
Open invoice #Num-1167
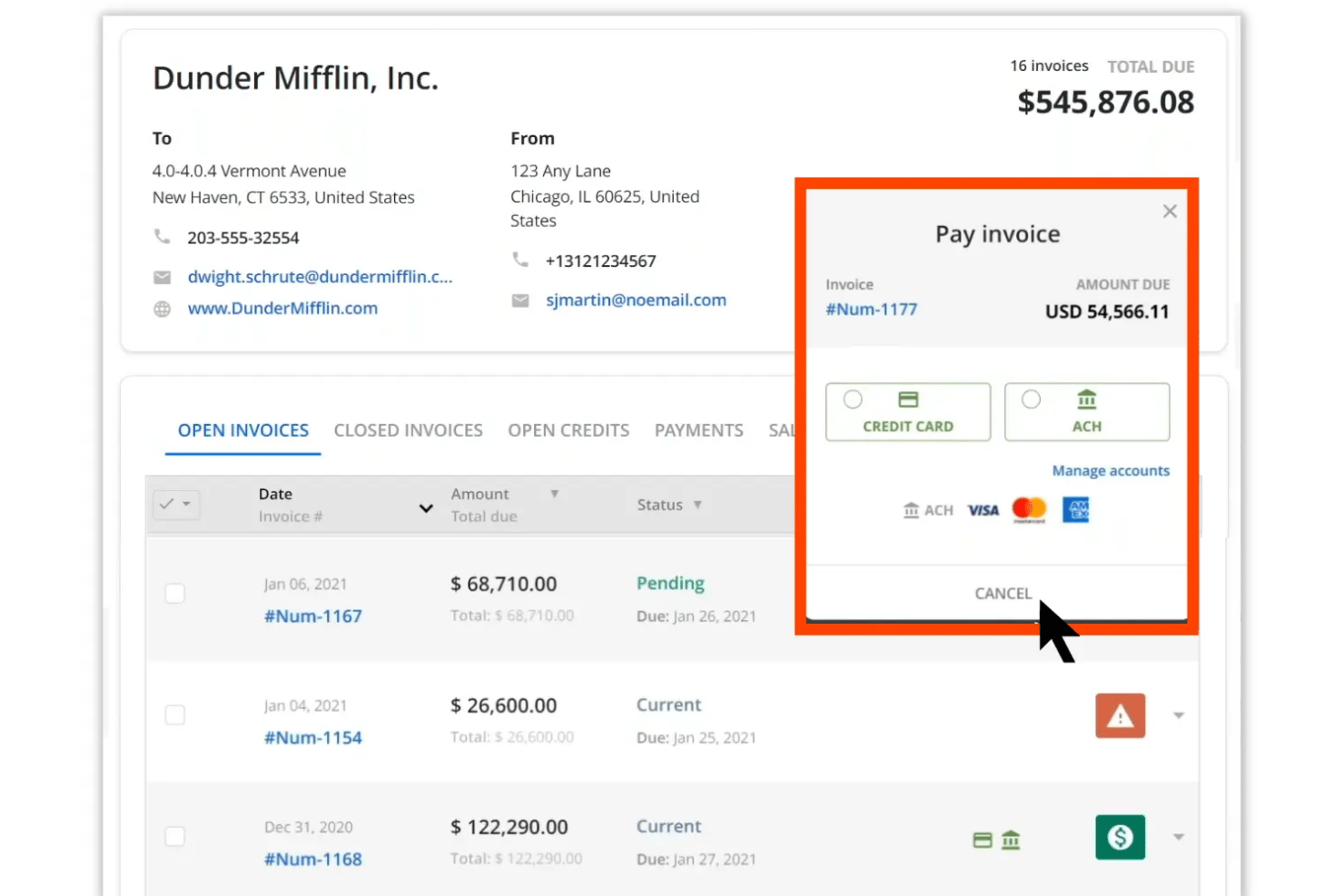click(312, 616)
